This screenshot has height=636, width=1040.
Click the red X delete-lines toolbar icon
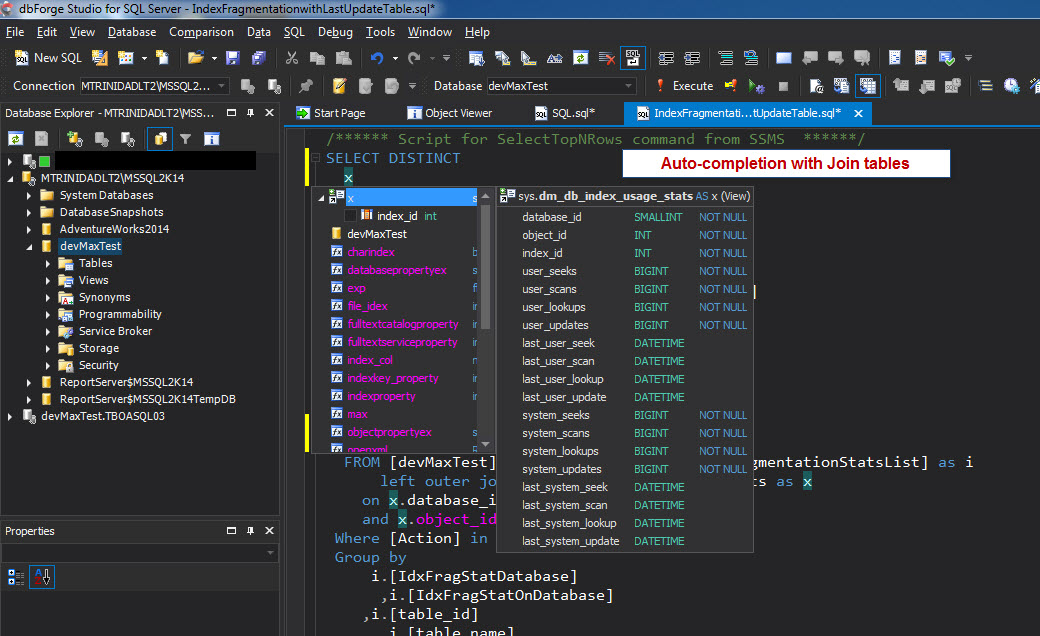click(606, 58)
